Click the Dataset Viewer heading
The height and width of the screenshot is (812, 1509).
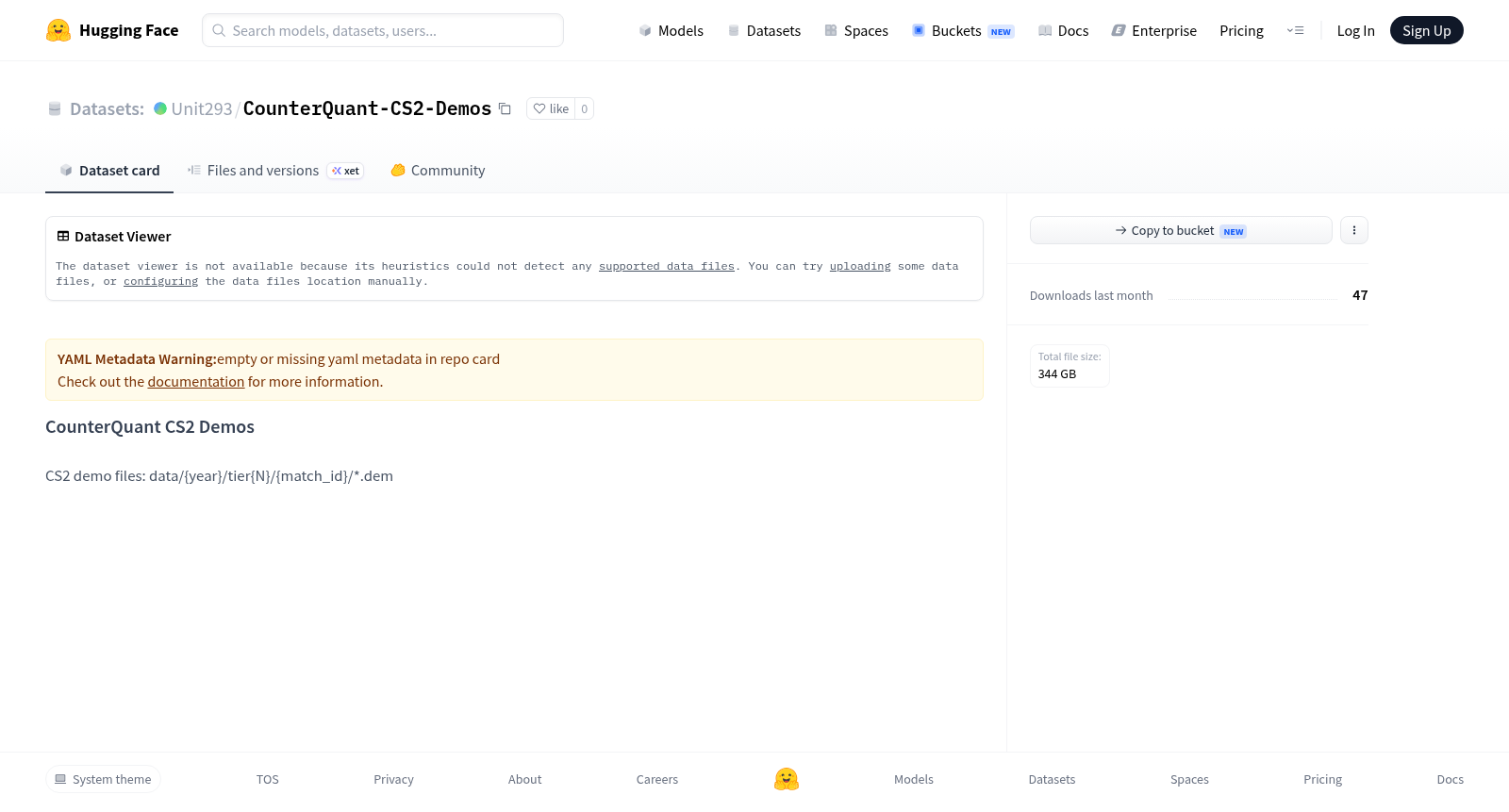coord(123,236)
